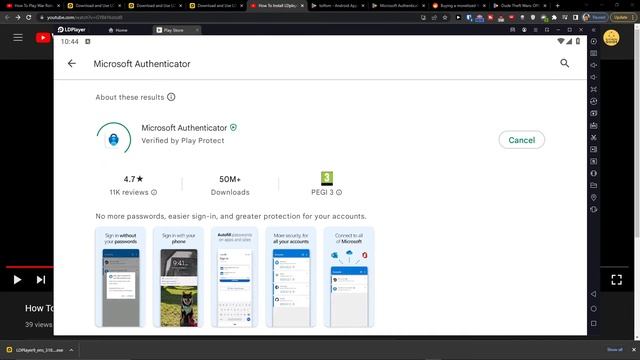The width and height of the screenshot is (640, 360).
Task: Go back from the Play Store results
Action: [x=72, y=64]
